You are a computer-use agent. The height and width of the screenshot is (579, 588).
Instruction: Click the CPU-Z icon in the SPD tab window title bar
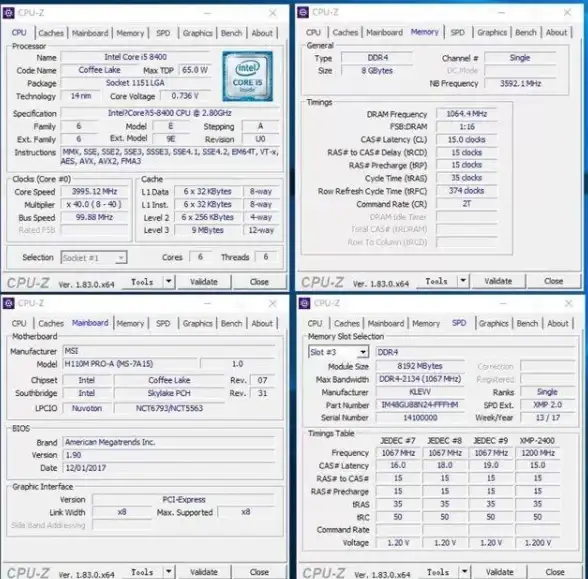pyautogui.click(x=304, y=303)
